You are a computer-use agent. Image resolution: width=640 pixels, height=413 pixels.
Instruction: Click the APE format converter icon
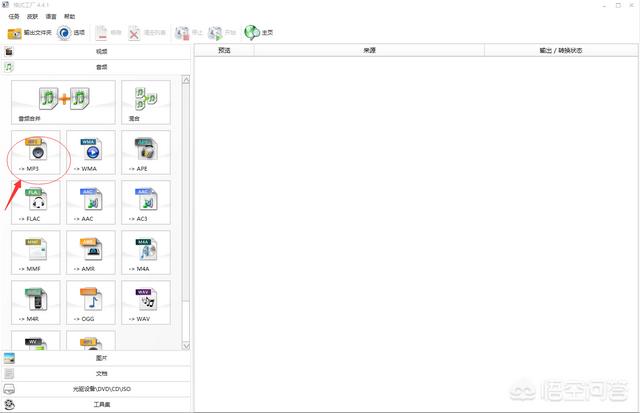(x=145, y=154)
